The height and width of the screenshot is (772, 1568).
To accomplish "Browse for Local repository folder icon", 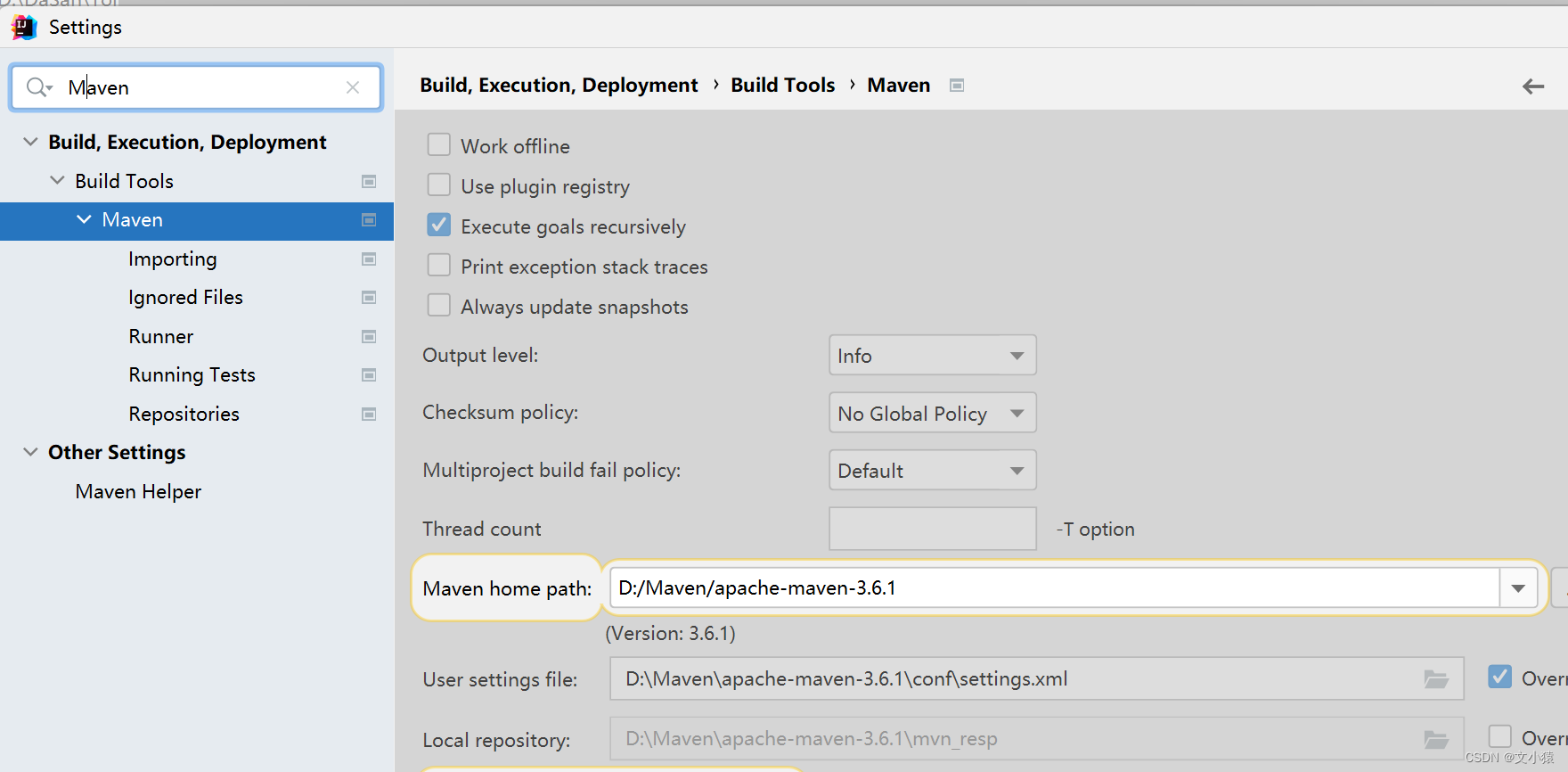I will pyautogui.click(x=1436, y=739).
